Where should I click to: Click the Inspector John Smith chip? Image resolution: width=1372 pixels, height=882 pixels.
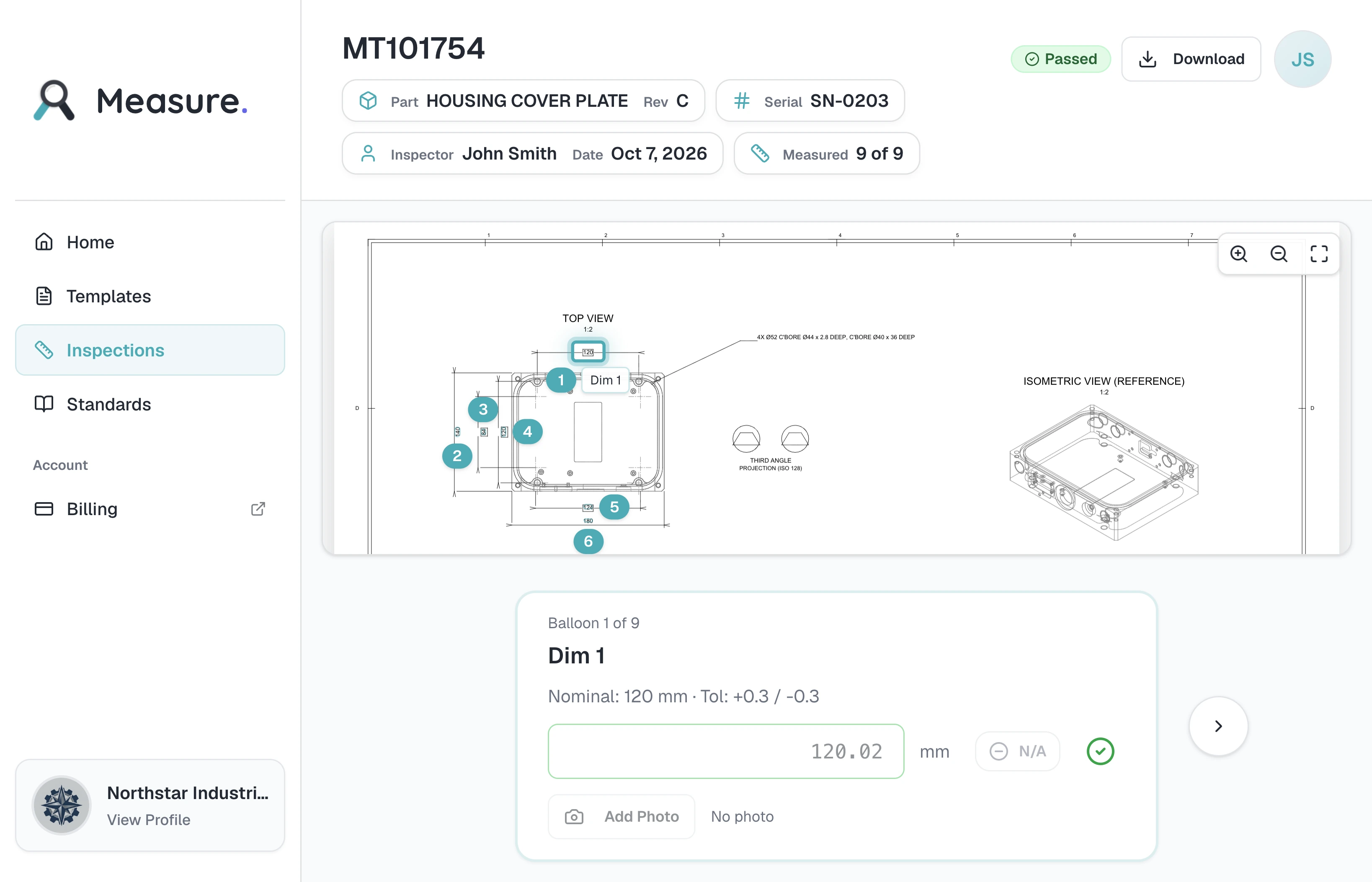(x=533, y=153)
